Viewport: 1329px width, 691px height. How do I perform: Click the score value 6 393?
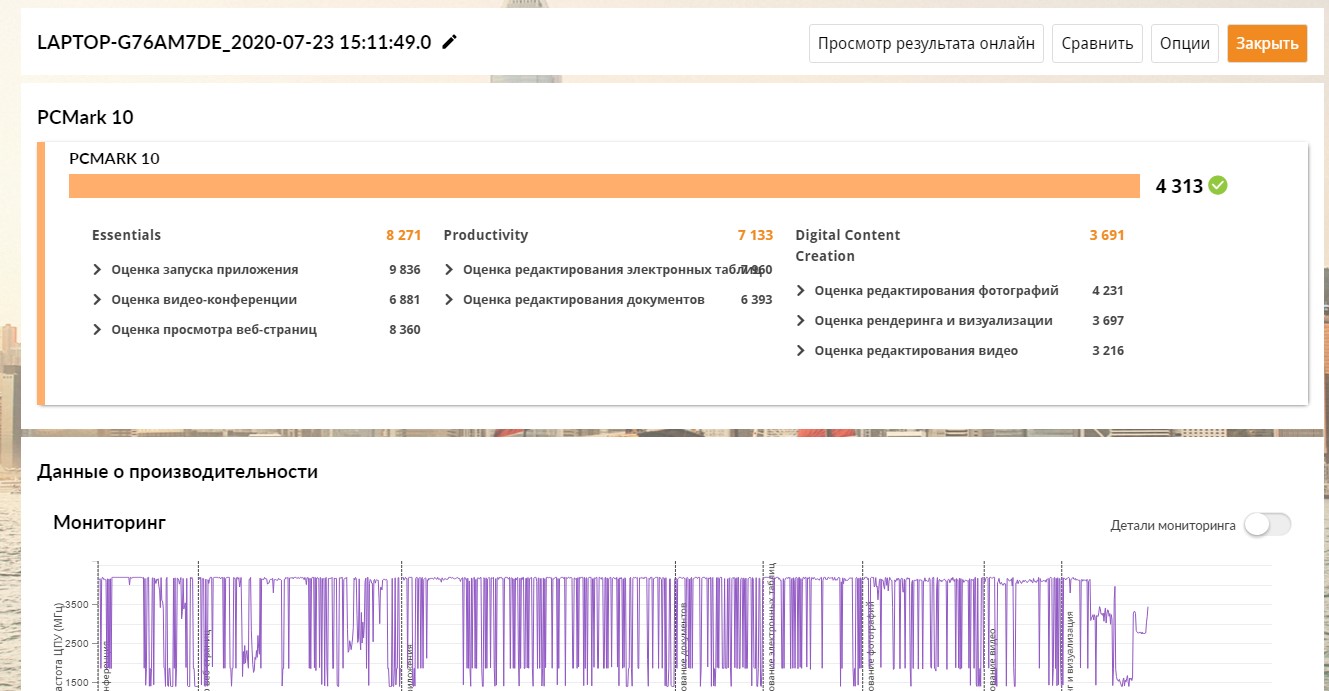[757, 300]
